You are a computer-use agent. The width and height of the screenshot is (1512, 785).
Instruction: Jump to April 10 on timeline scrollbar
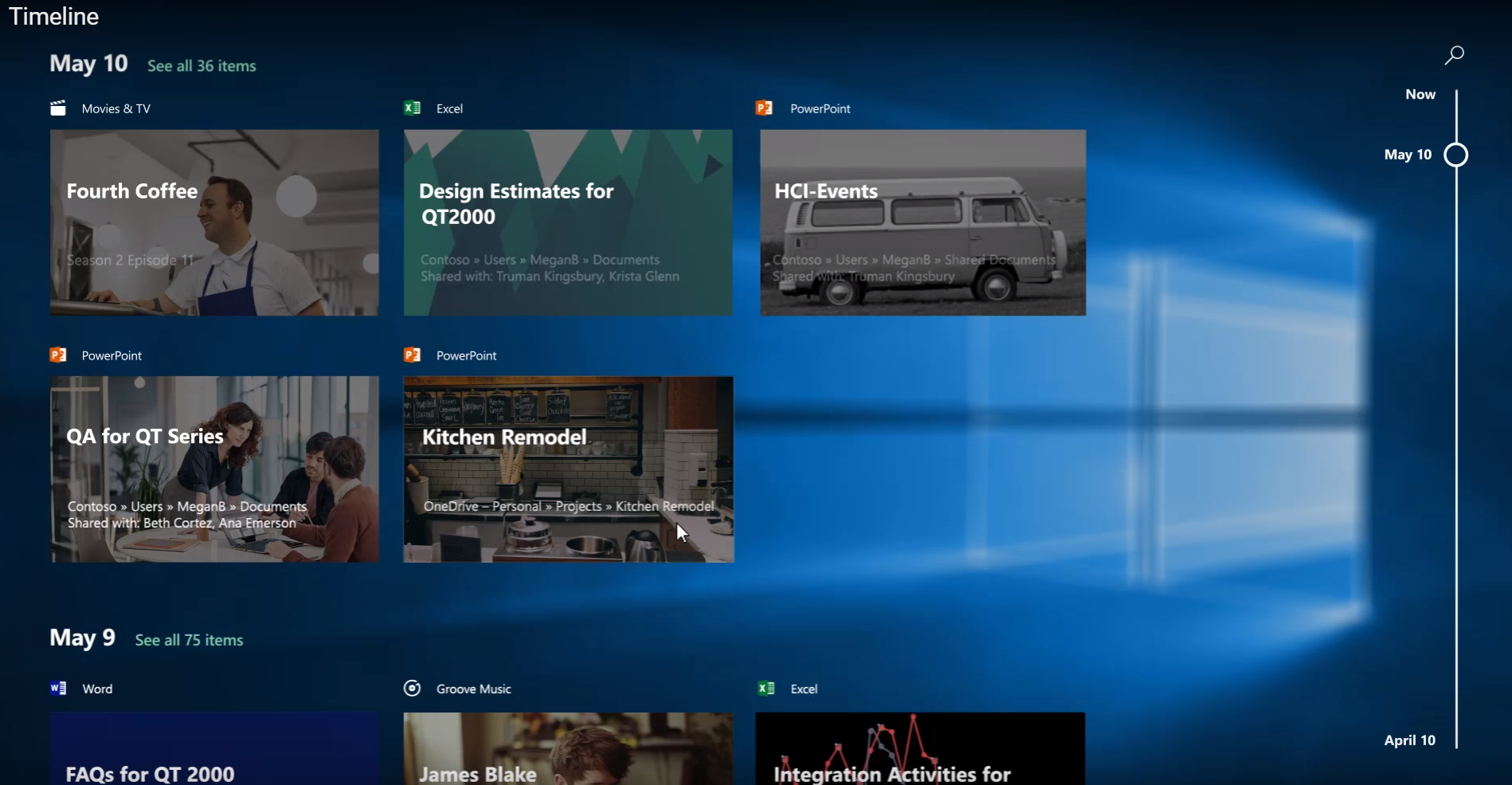(1410, 740)
